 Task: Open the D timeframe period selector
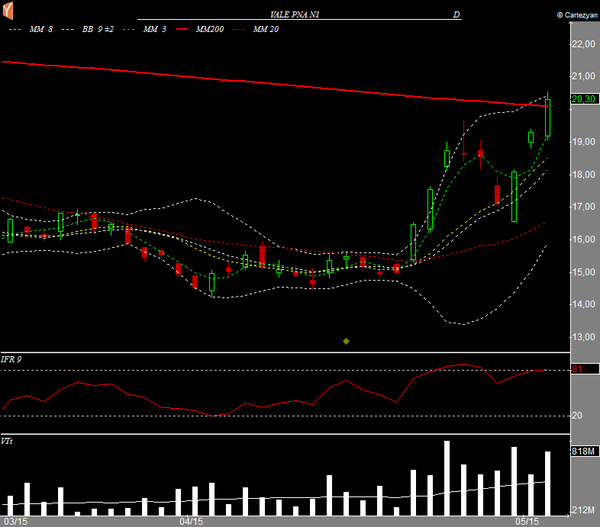456,15
